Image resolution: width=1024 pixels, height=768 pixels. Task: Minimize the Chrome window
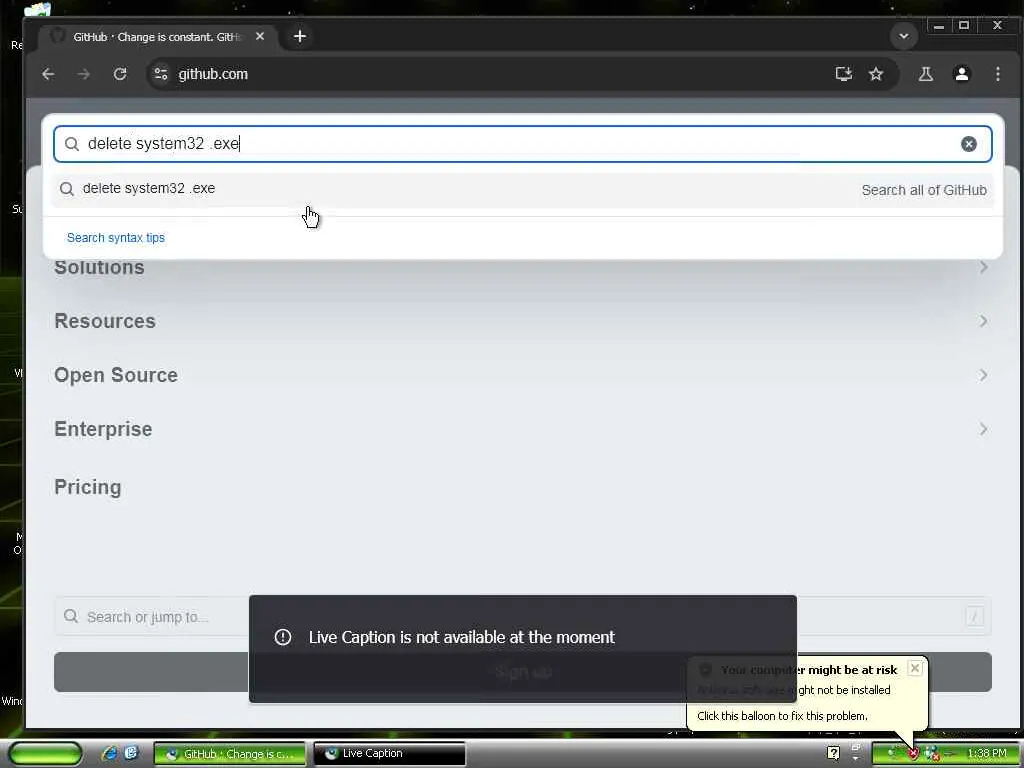(x=938, y=26)
